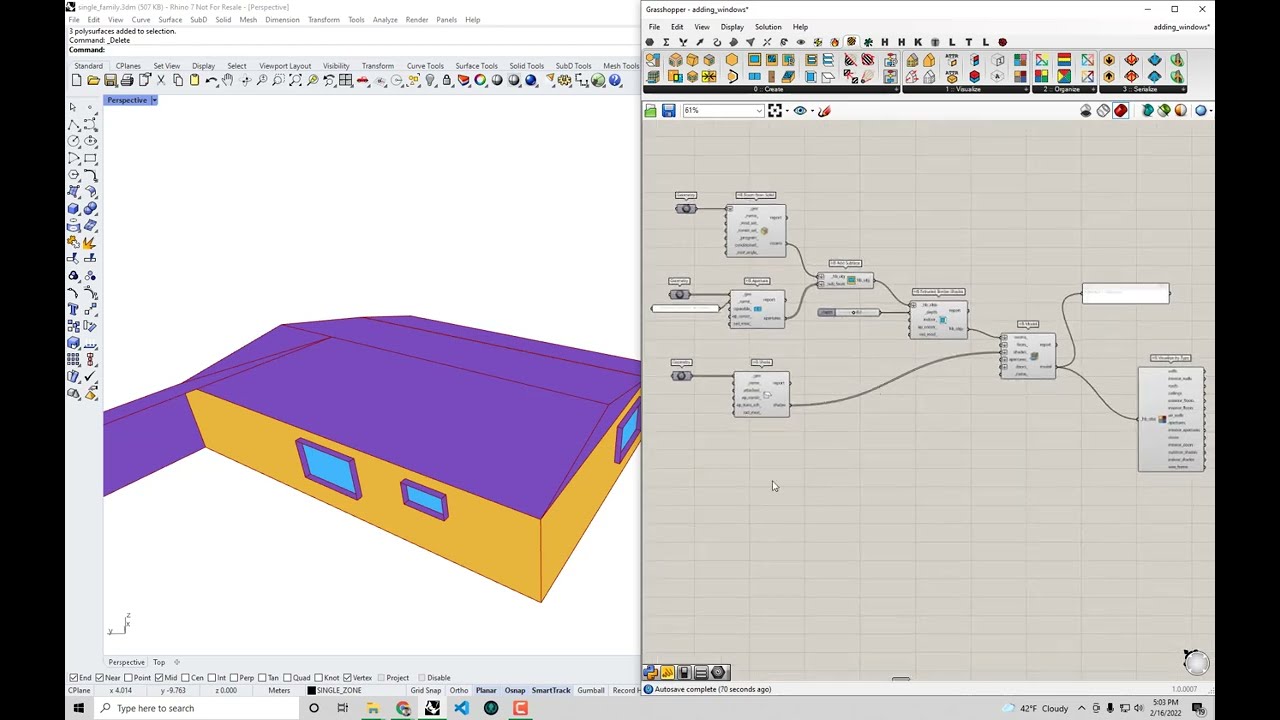Viewport: 1280px width, 720px height.
Task: Select the red shaded preview mode icon
Action: pyautogui.click(x=1120, y=110)
